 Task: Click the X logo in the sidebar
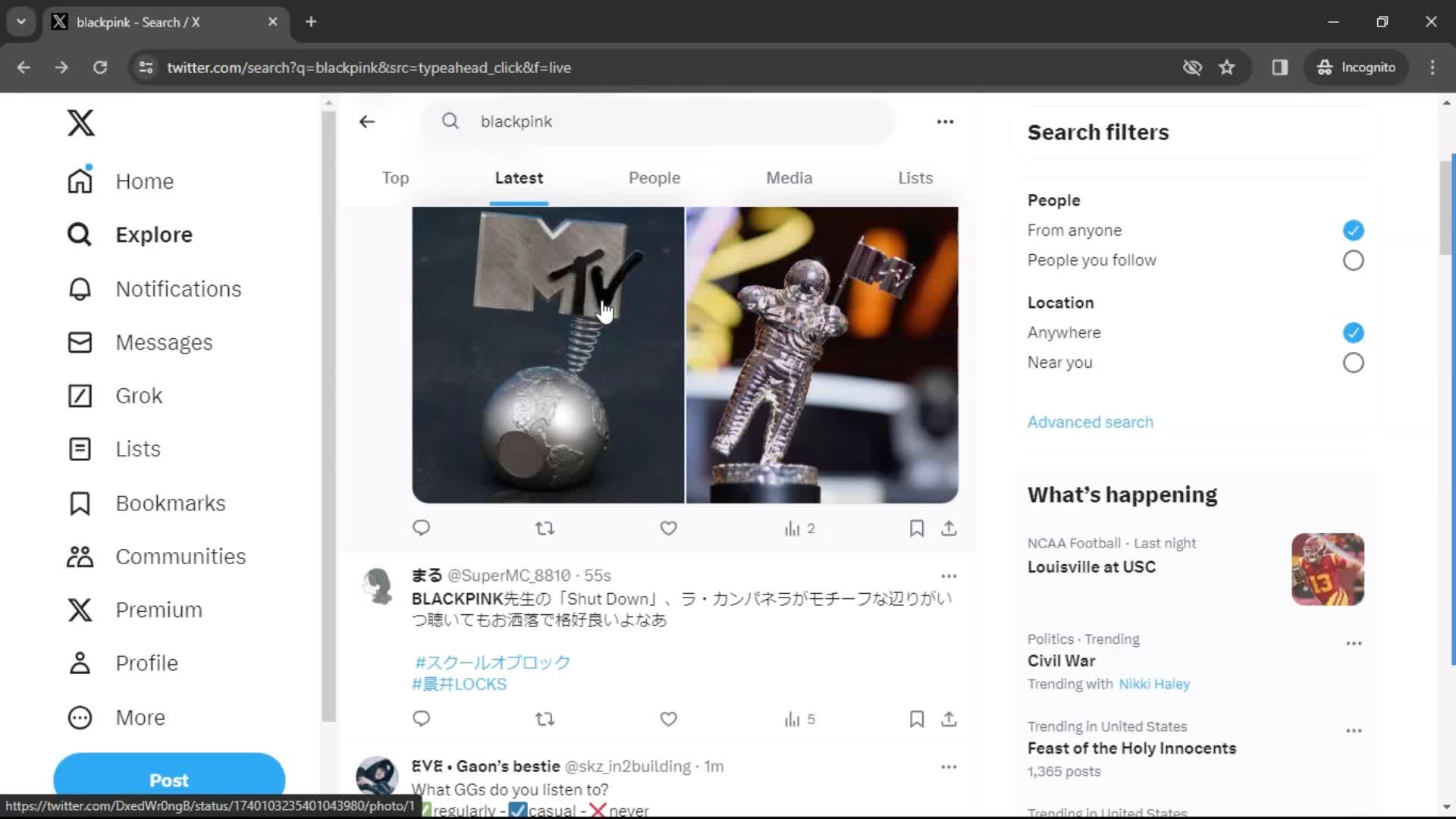[80, 122]
